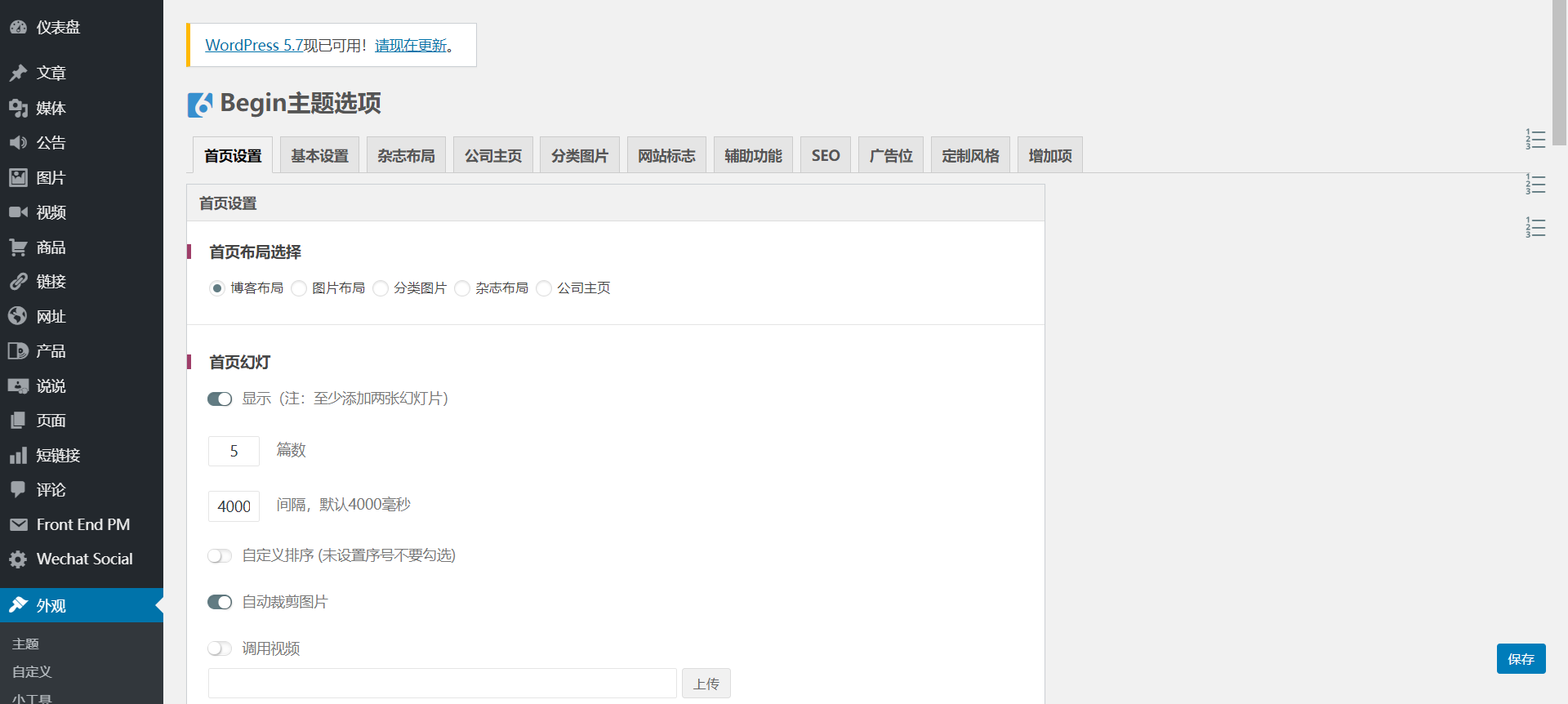This screenshot has height=704, width=1568.
Task: Click the 视频 camera icon
Action: (x=18, y=212)
